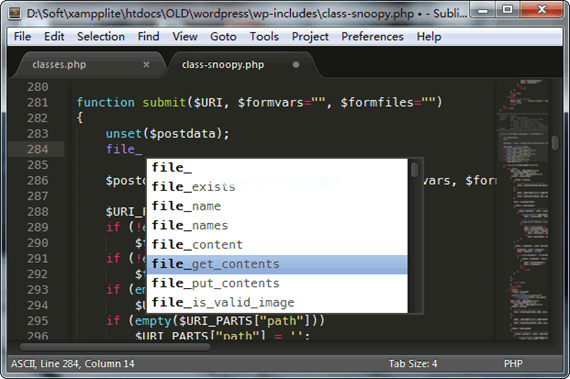Click line number 295 in gutter

(37, 321)
